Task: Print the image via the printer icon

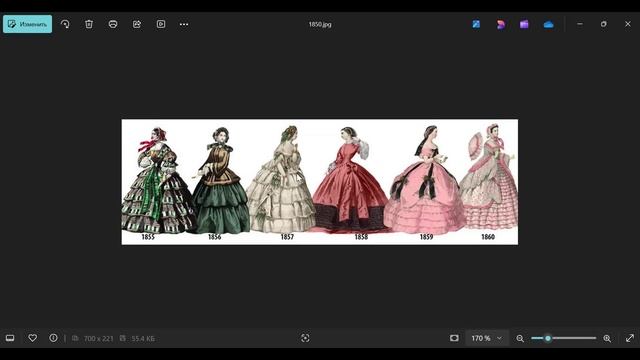Action: 113,24
